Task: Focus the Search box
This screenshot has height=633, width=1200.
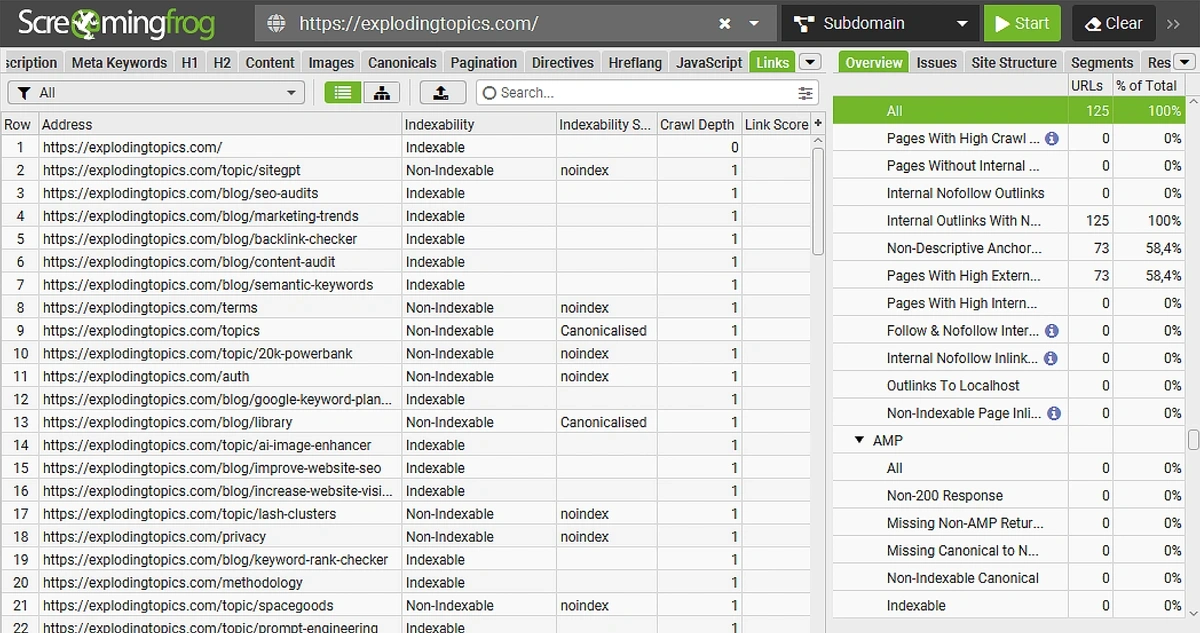Action: [635, 92]
